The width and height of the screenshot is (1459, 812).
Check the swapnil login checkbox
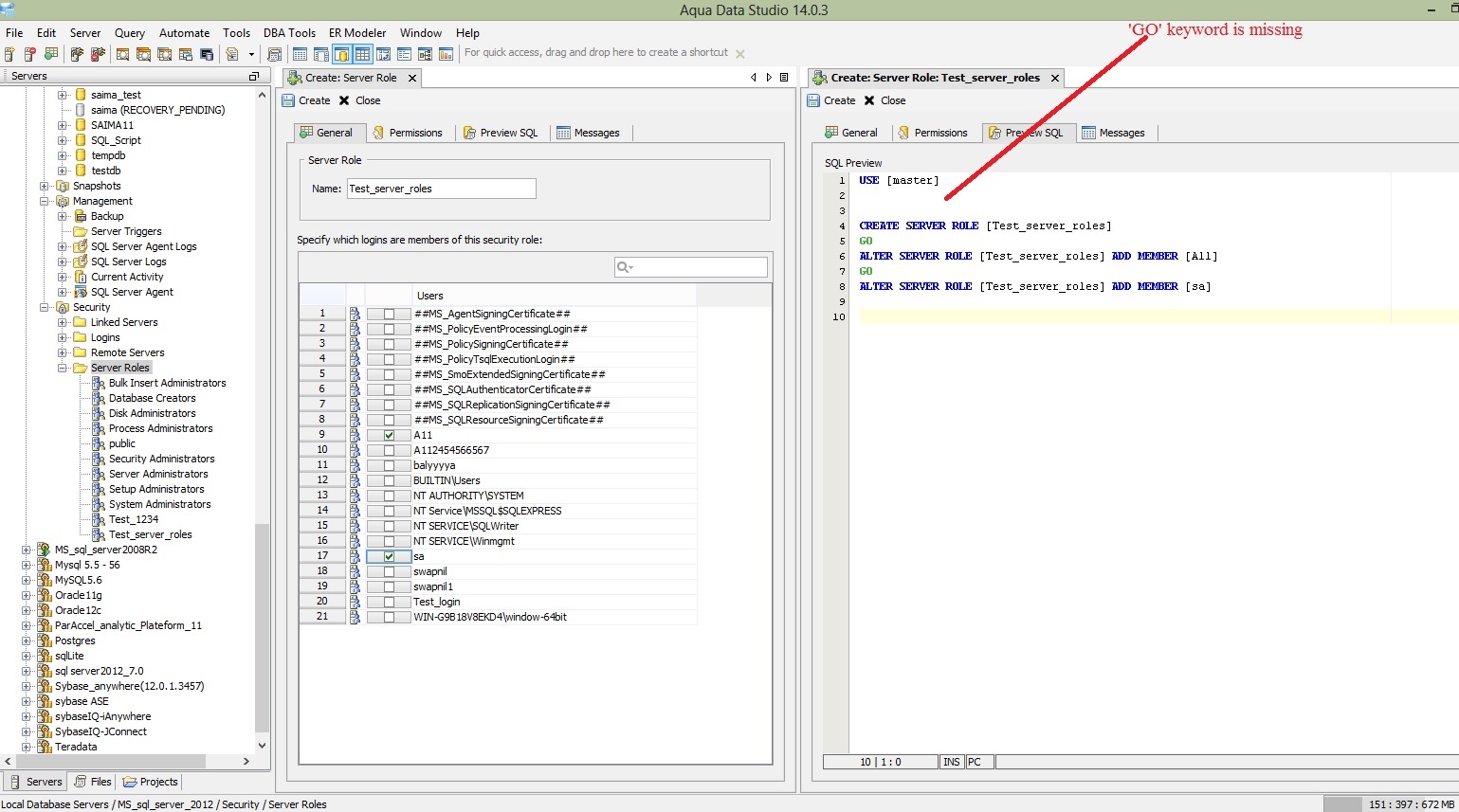coord(389,571)
